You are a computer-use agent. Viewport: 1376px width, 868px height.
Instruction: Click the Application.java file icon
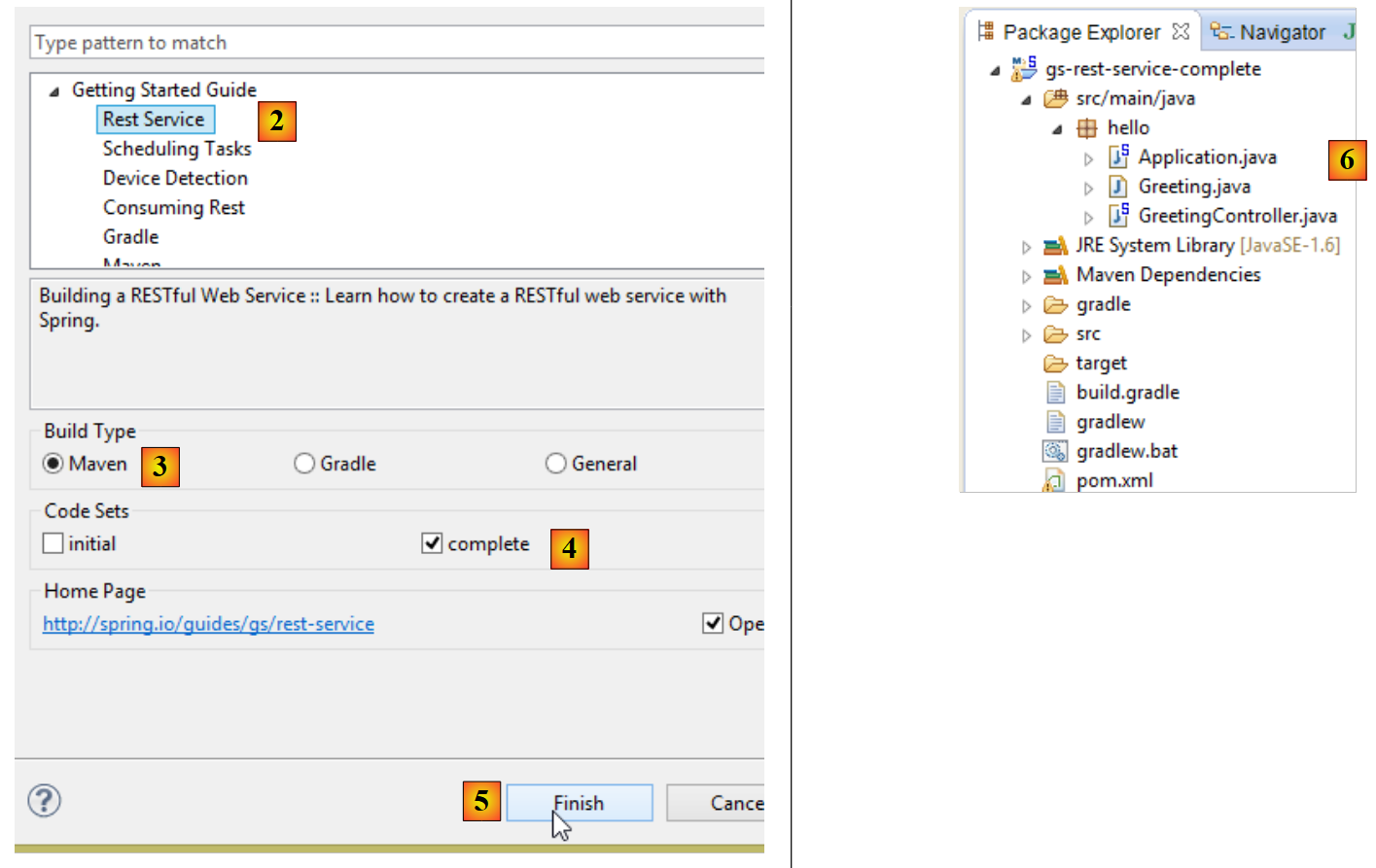tap(1118, 156)
